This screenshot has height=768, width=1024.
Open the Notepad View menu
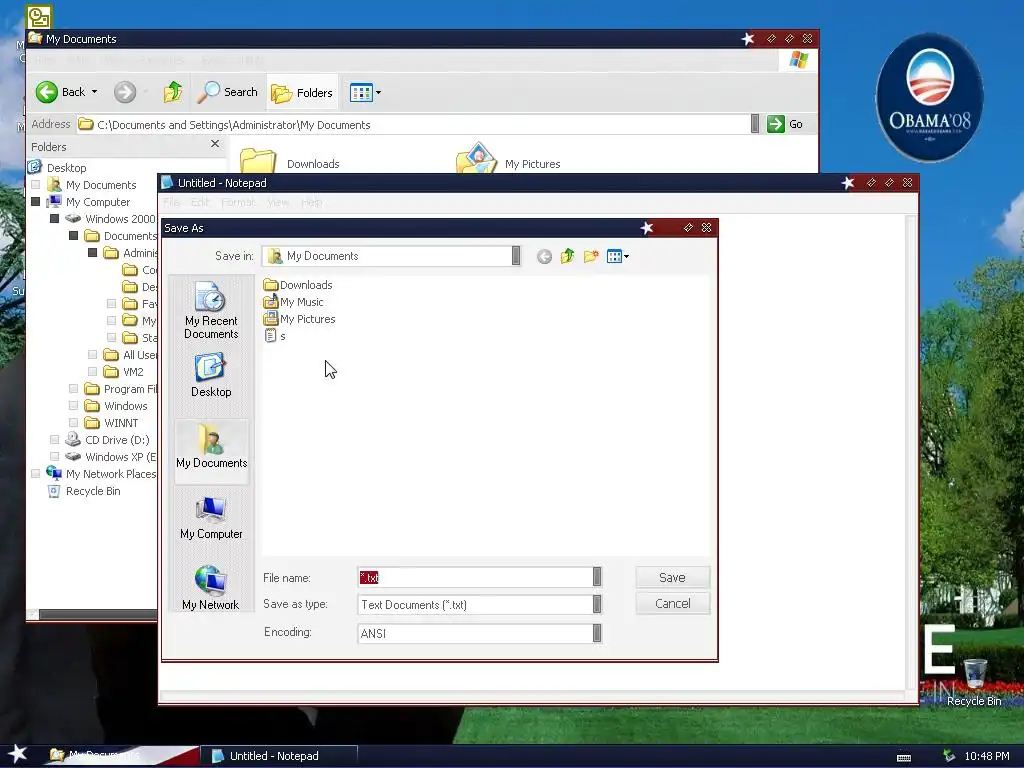pyautogui.click(x=278, y=202)
